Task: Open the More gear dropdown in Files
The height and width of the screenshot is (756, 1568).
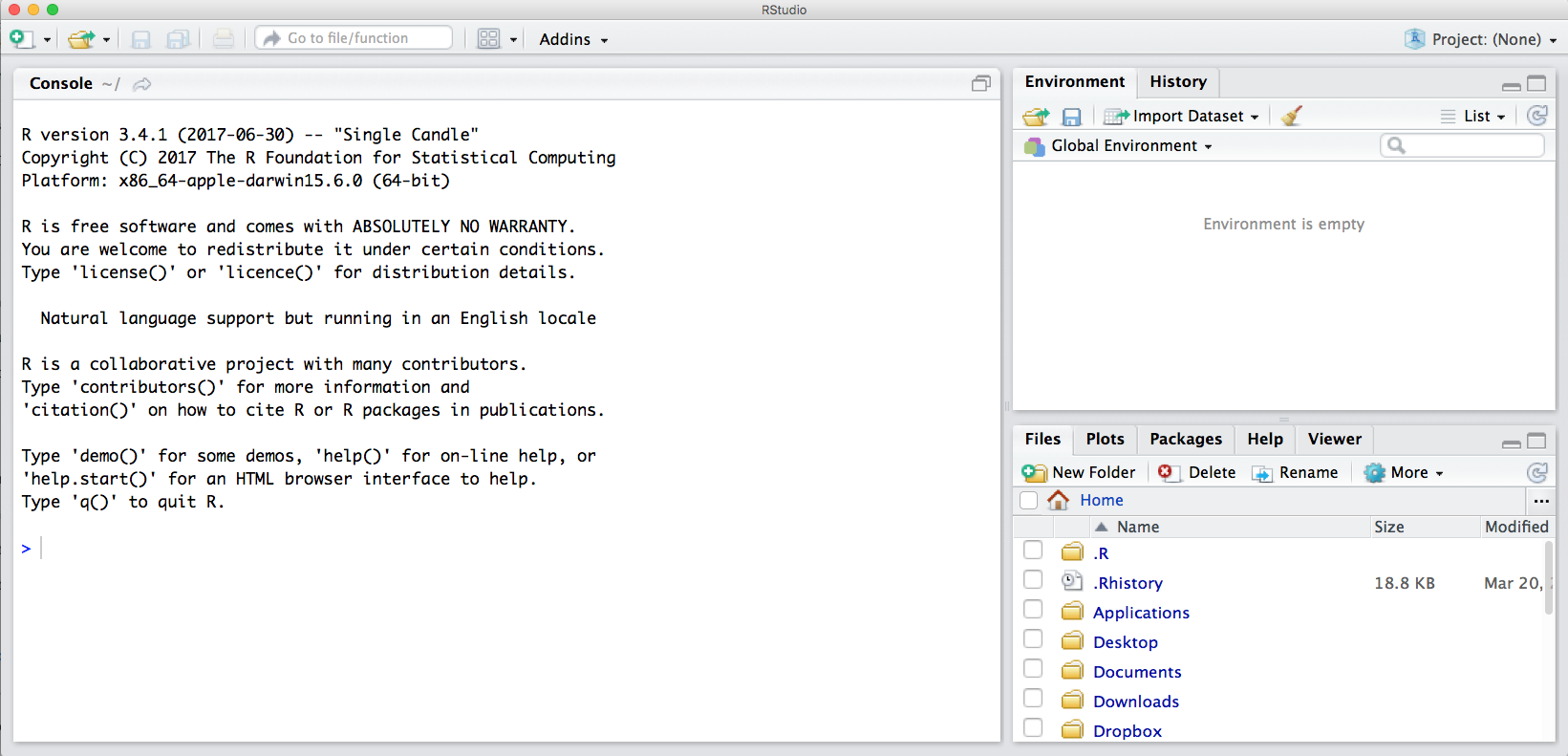Action: tap(1403, 473)
